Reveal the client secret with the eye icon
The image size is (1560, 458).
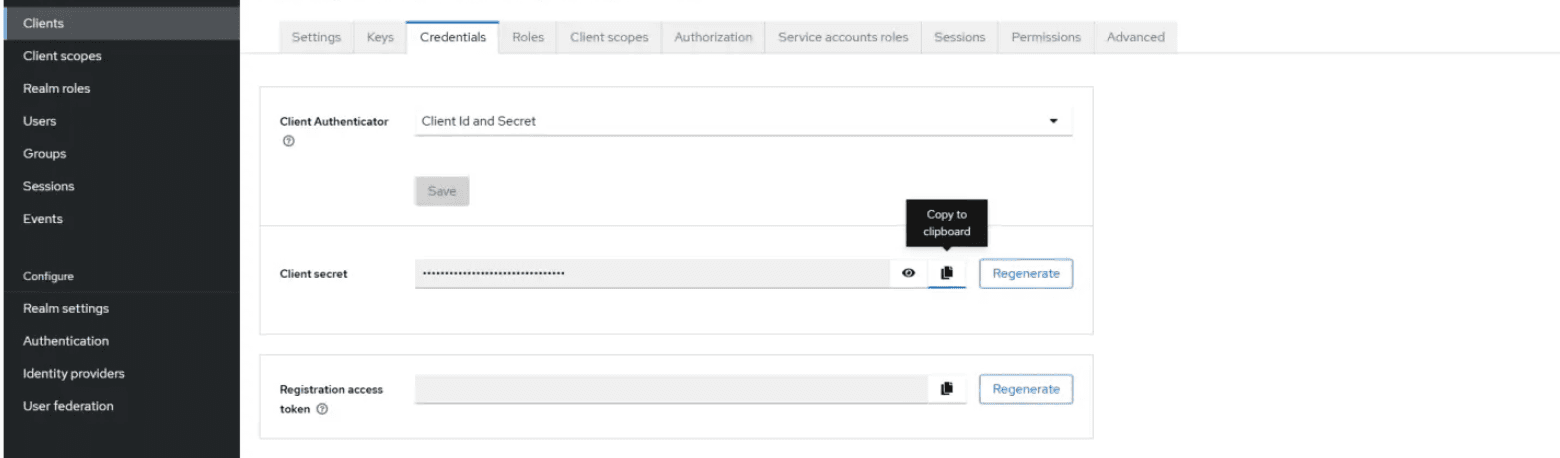tap(909, 273)
